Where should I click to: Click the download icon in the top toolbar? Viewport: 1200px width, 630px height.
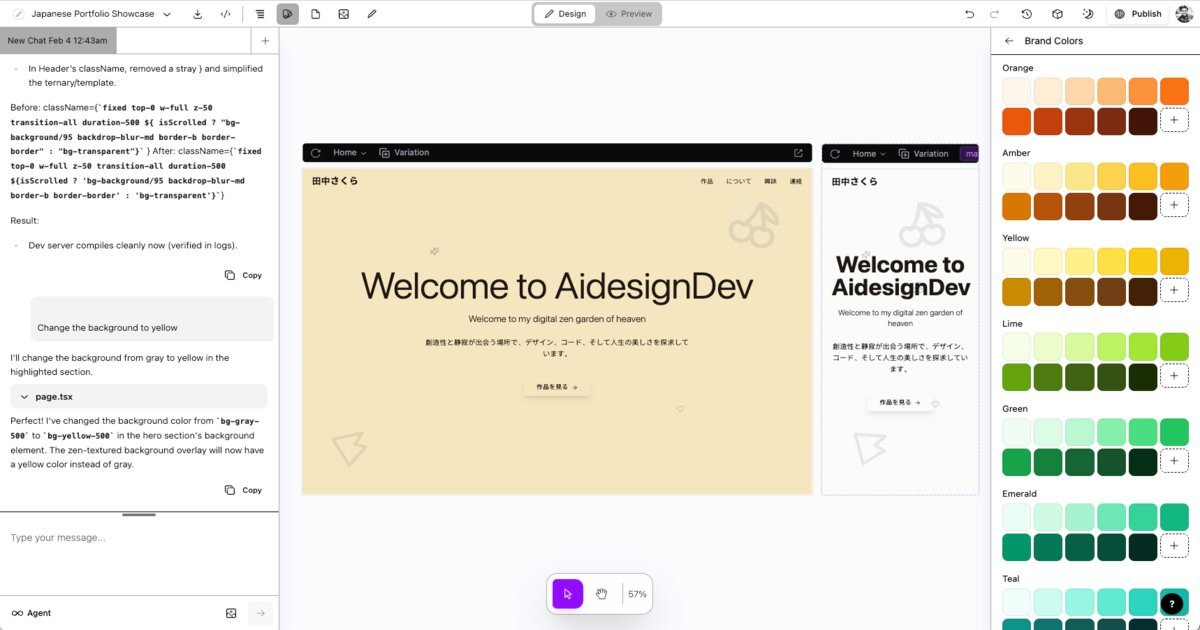[x=197, y=13]
